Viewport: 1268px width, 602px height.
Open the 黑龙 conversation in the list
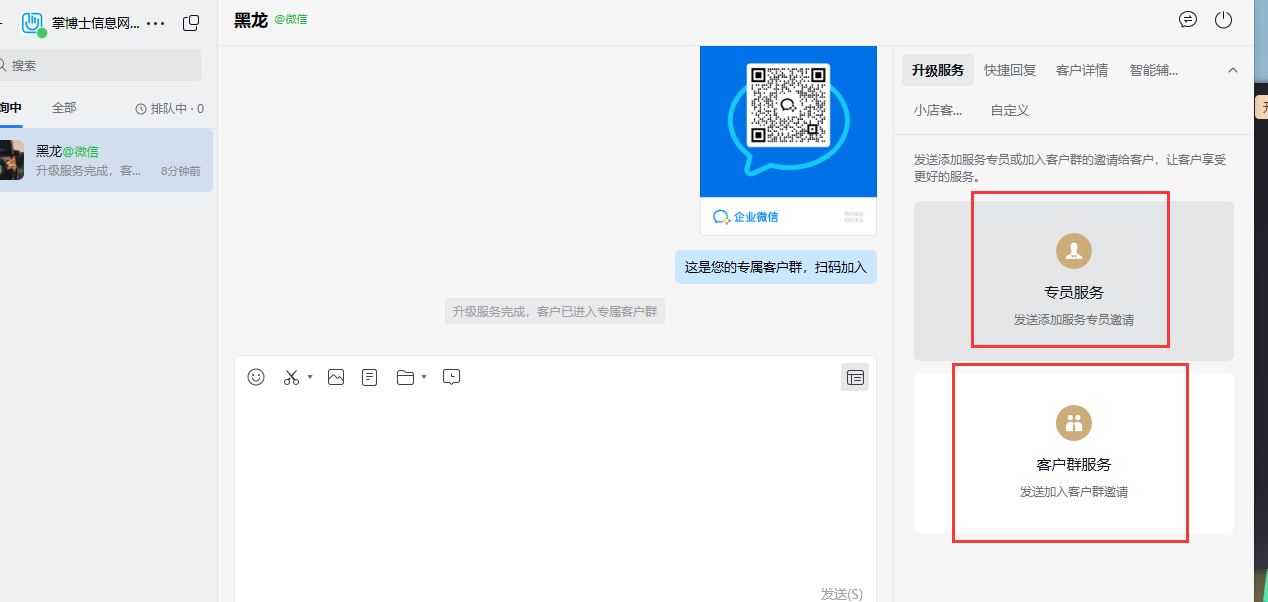[106, 160]
